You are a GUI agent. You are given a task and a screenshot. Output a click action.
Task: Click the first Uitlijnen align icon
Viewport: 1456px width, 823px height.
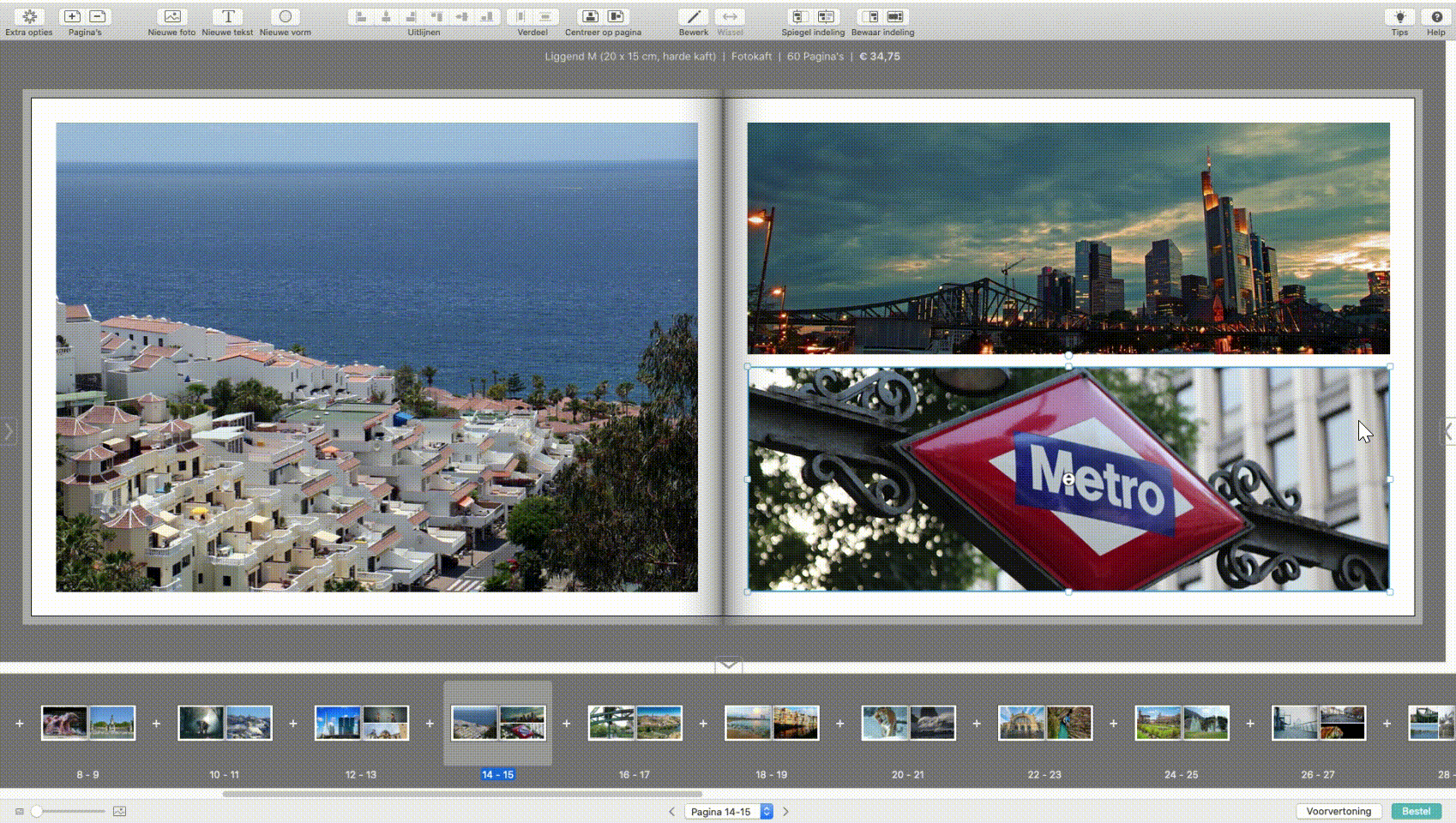point(361,16)
